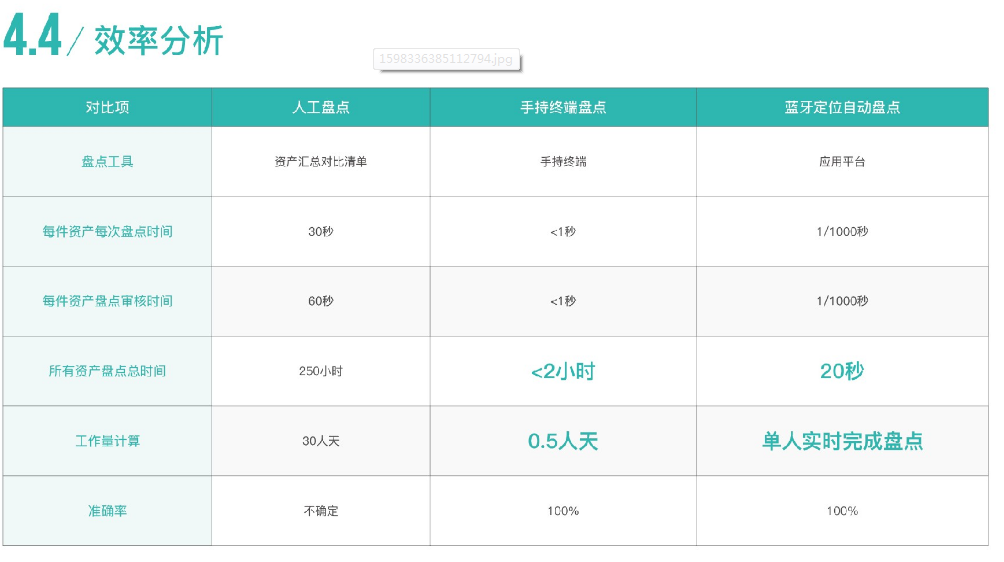The height and width of the screenshot is (562, 1004).
Task: Select the 应用平台 cell
Action: tap(842, 162)
